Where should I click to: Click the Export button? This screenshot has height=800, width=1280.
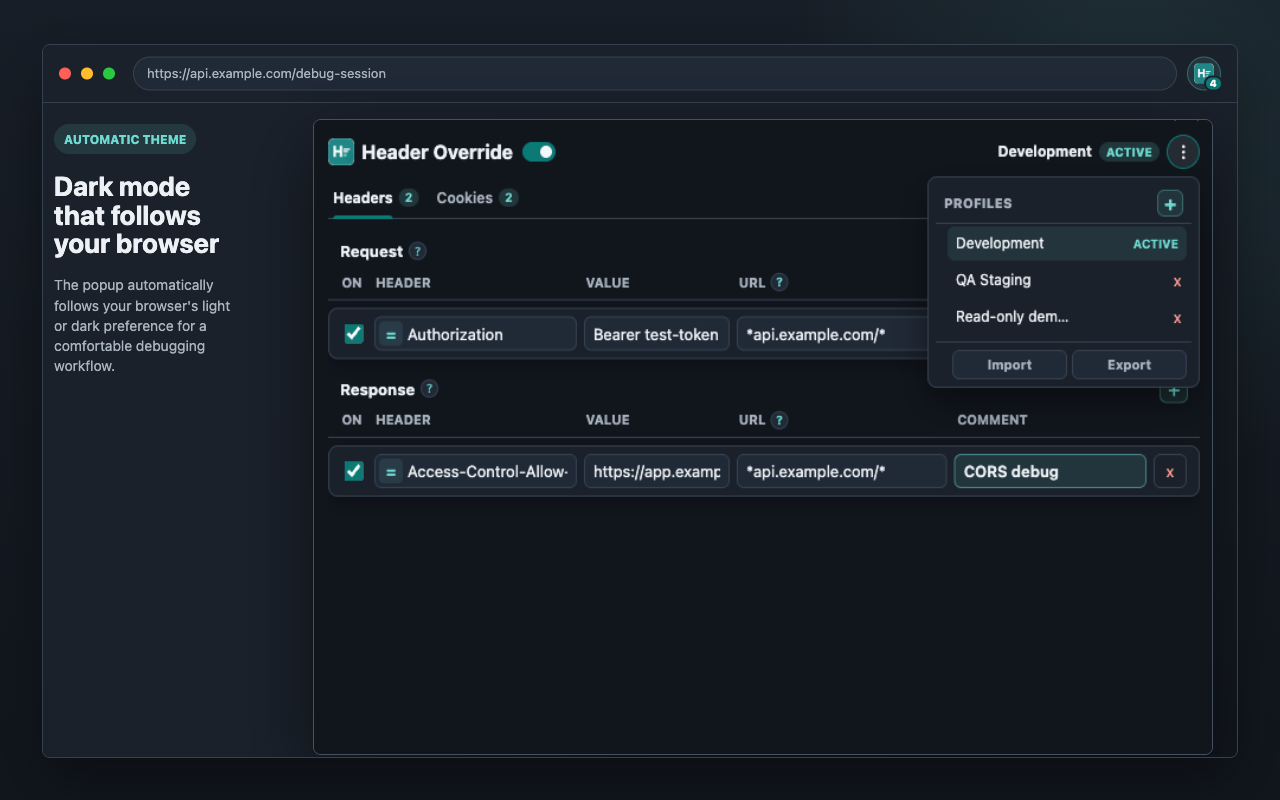[x=1129, y=365]
